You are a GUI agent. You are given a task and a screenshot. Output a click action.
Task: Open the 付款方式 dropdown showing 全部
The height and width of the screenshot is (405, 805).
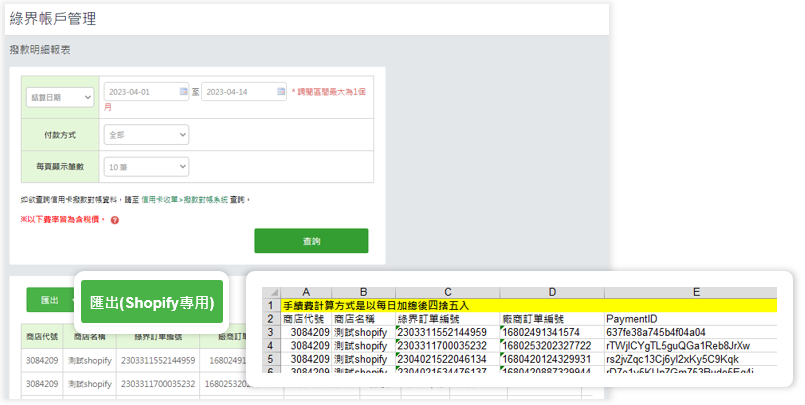click(145, 134)
